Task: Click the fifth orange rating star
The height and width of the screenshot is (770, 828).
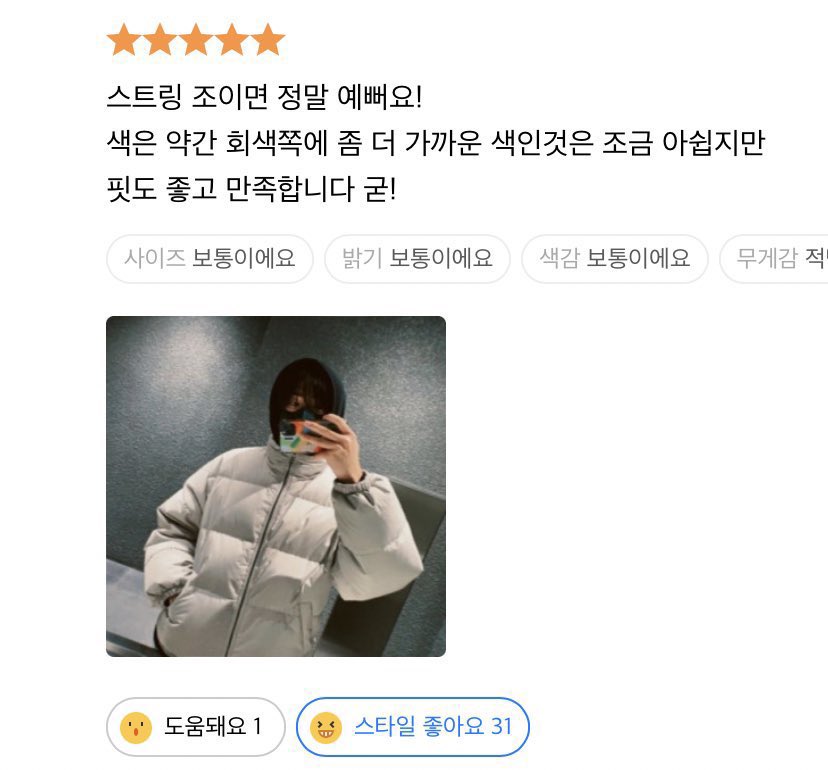Action: click(x=268, y=40)
